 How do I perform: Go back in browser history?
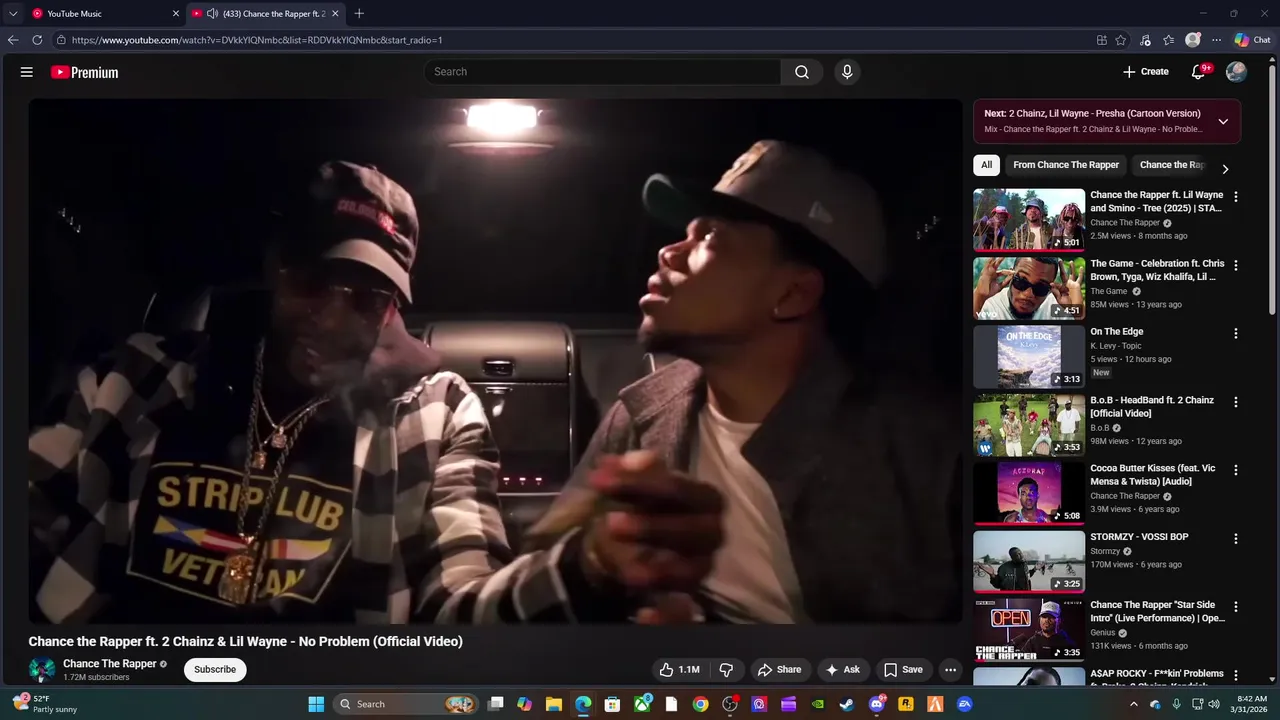pos(13,40)
